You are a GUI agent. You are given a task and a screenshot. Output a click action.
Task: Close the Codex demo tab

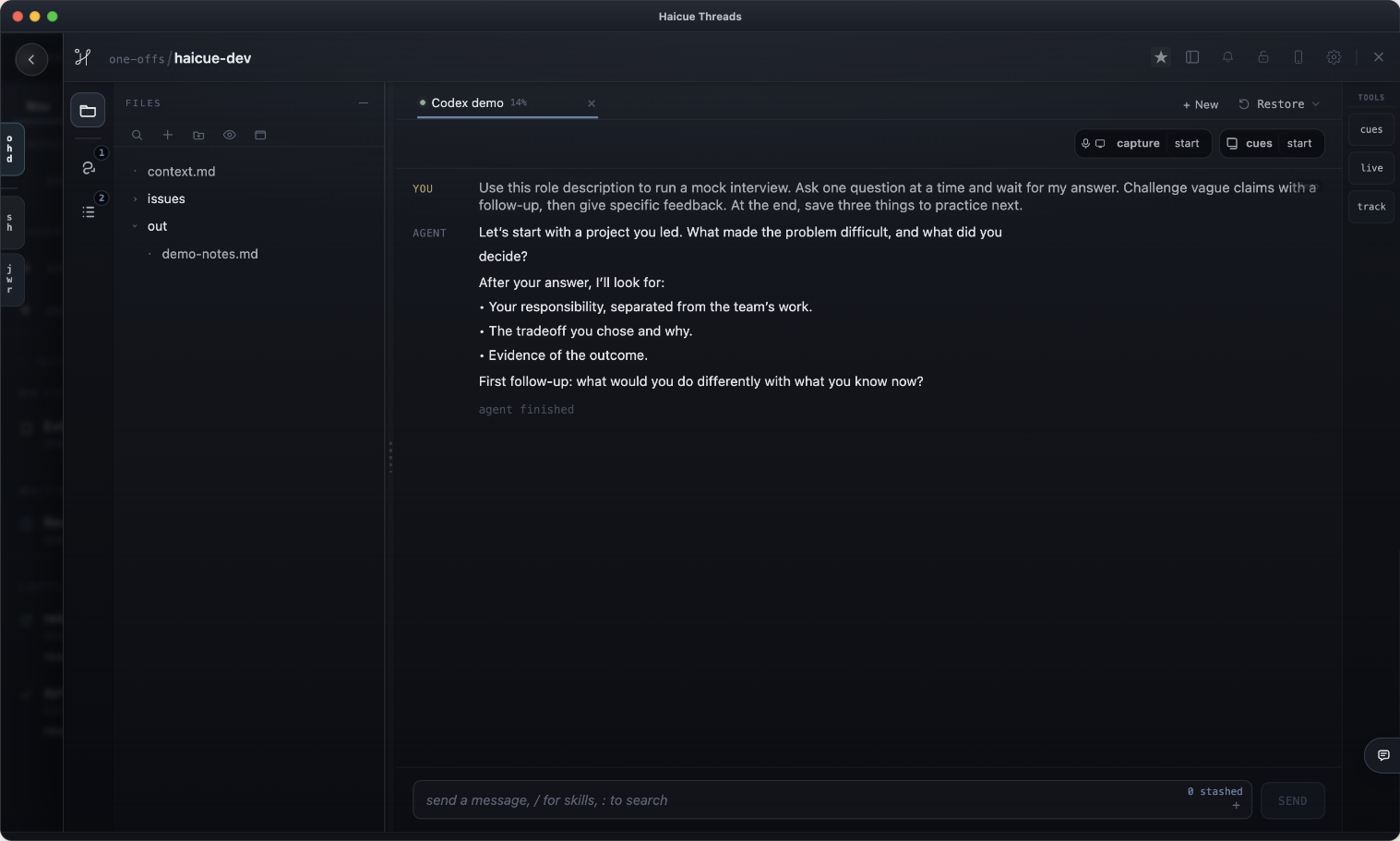click(x=592, y=103)
